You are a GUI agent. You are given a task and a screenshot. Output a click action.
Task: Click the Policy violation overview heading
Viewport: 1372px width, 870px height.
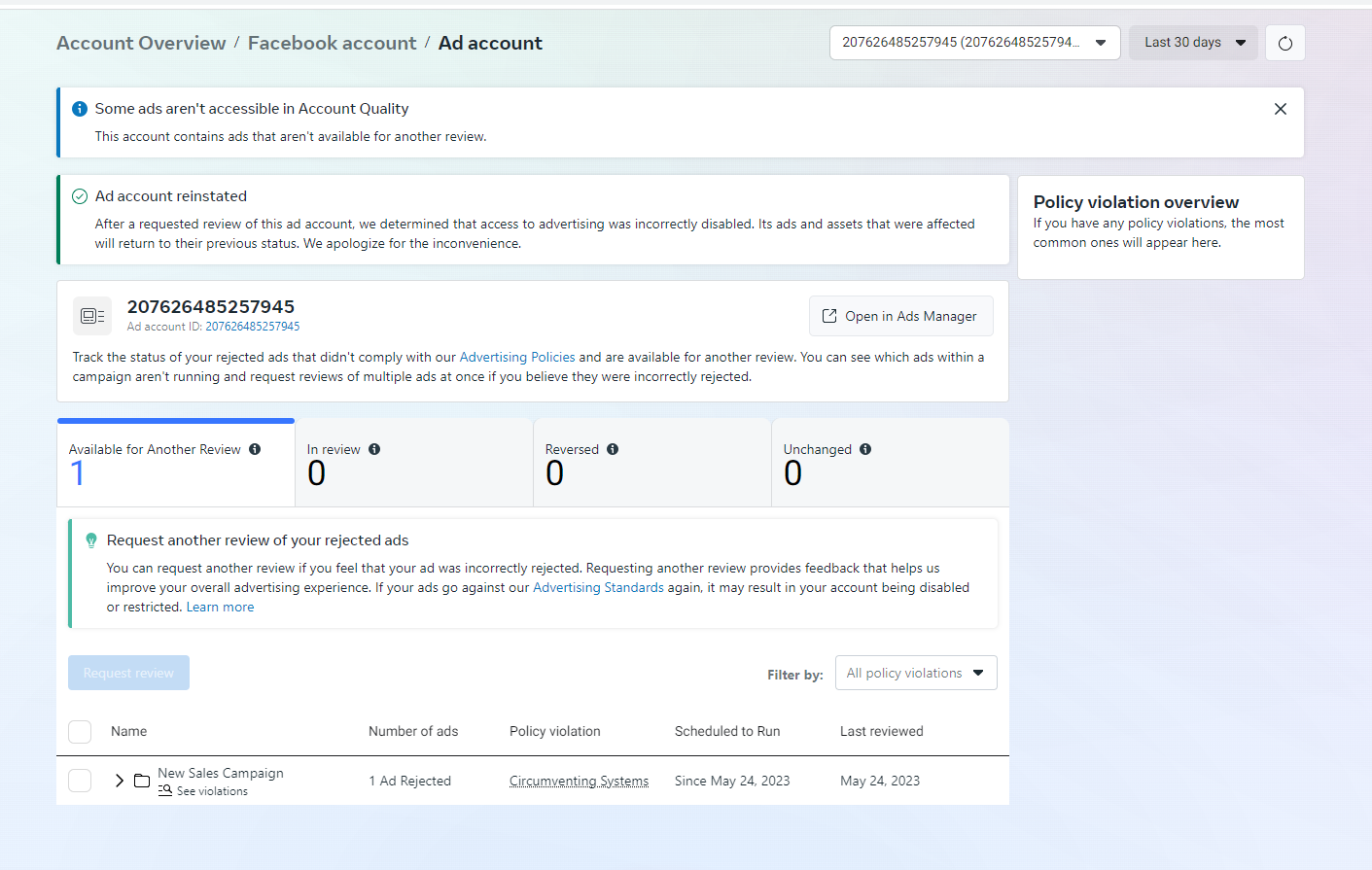1136,202
